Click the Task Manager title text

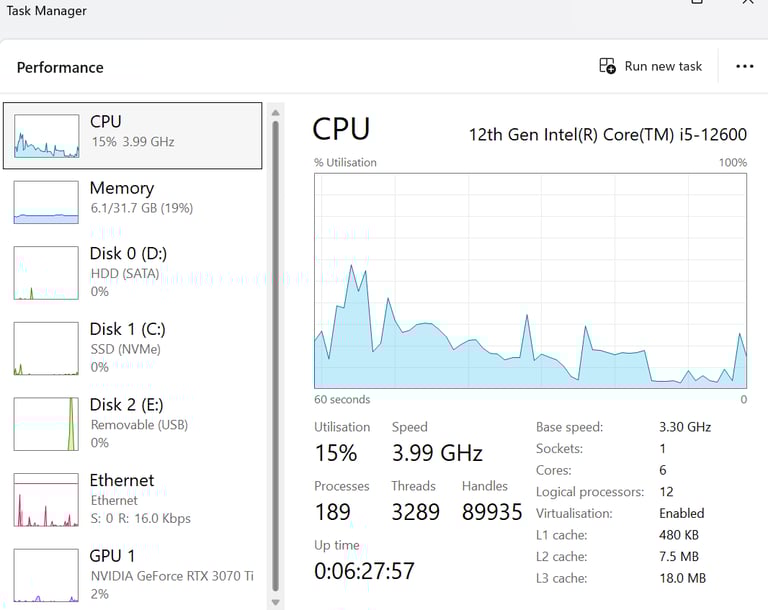[47, 10]
